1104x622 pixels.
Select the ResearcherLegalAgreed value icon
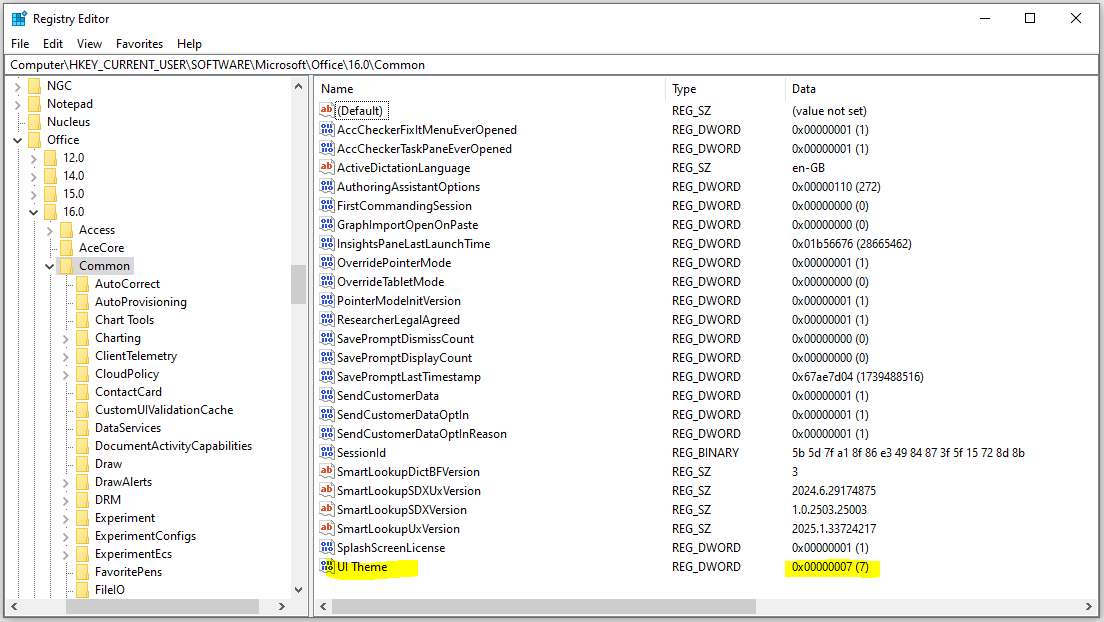click(x=327, y=319)
